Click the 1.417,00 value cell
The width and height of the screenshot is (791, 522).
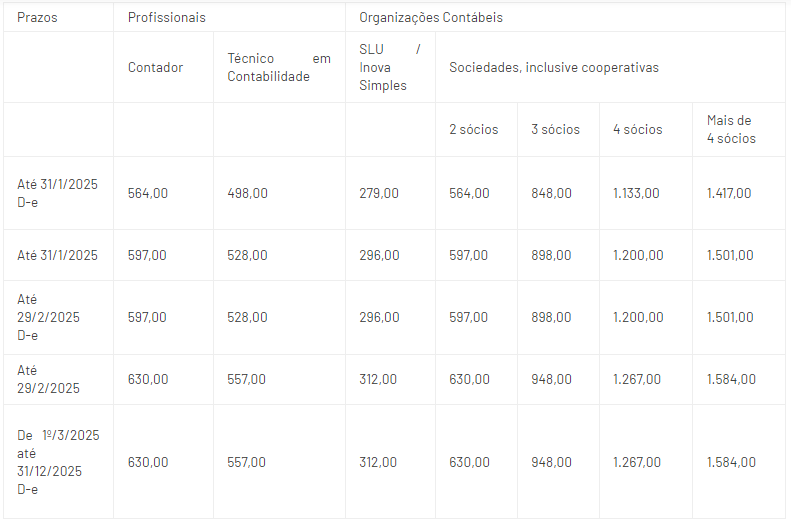729,193
